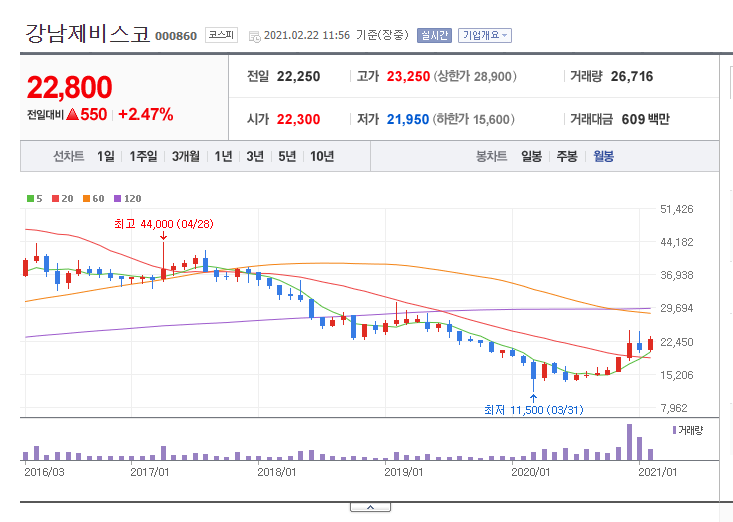Click the low price value 21,950
Image resolution: width=733 pixels, height=522 pixels.
click(408, 120)
